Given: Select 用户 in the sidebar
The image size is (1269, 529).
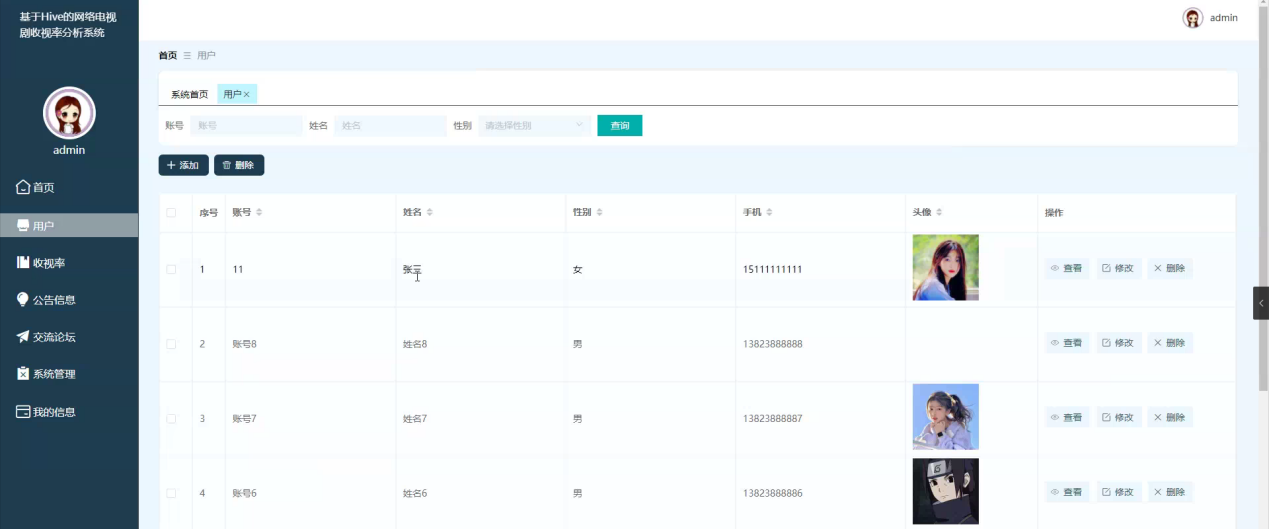Looking at the screenshot, I should pyautogui.click(x=69, y=225).
